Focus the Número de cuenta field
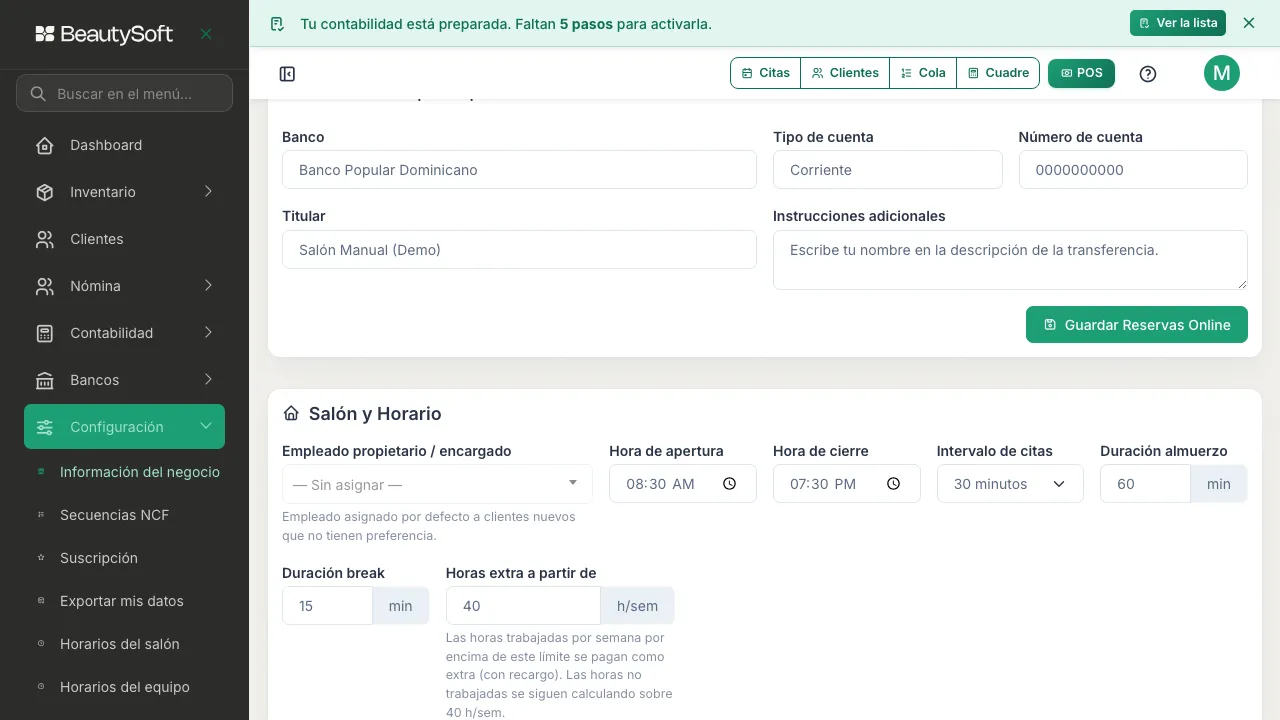This screenshot has height=720, width=1280. pos(1133,170)
